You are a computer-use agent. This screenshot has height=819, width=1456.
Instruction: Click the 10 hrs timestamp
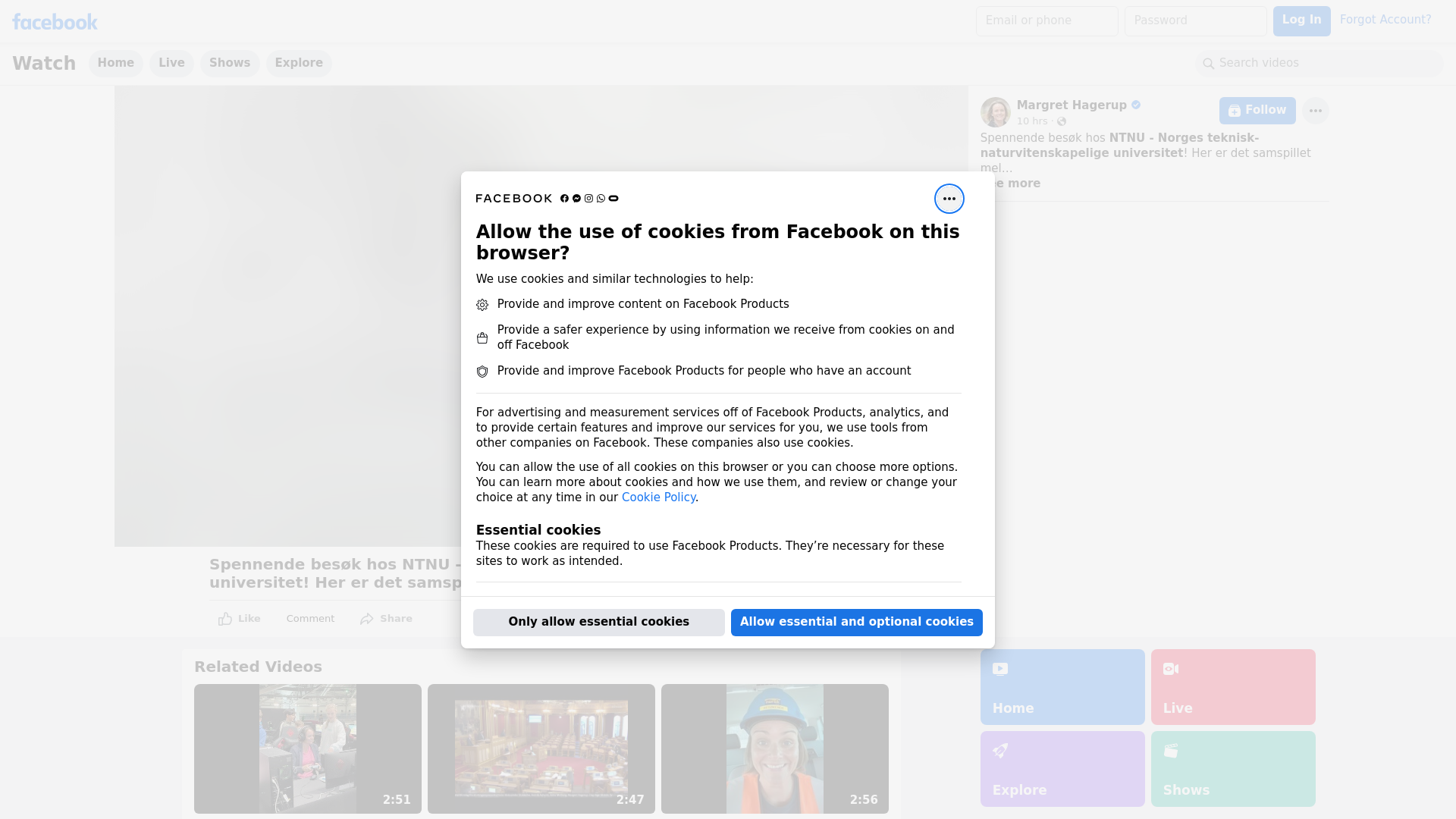[1031, 121]
